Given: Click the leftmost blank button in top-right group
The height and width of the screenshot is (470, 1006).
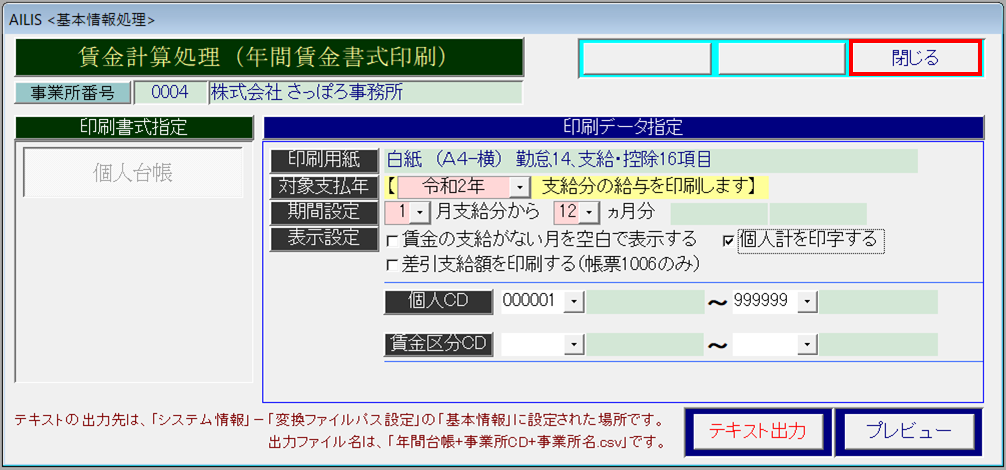Looking at the screenshot, I should (647, 59).
